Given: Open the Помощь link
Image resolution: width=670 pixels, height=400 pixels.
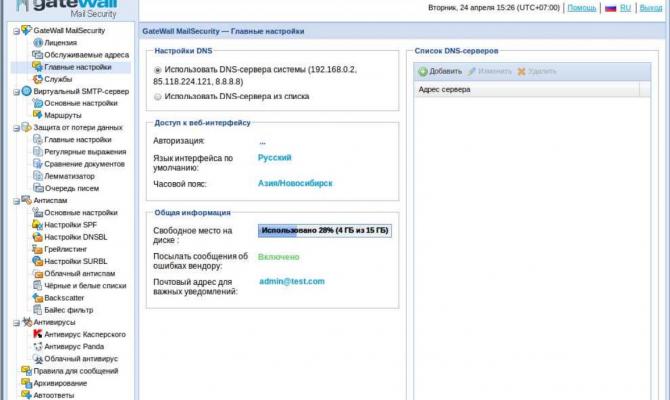Looking at the screenshot, I should click(582, 8).
